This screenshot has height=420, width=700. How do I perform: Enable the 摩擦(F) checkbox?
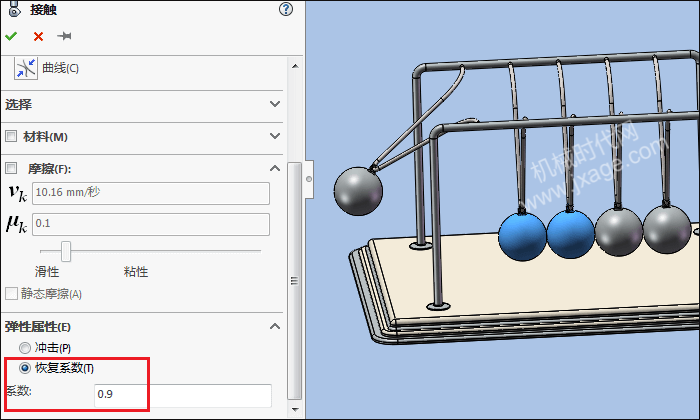(x=11, y=168)
